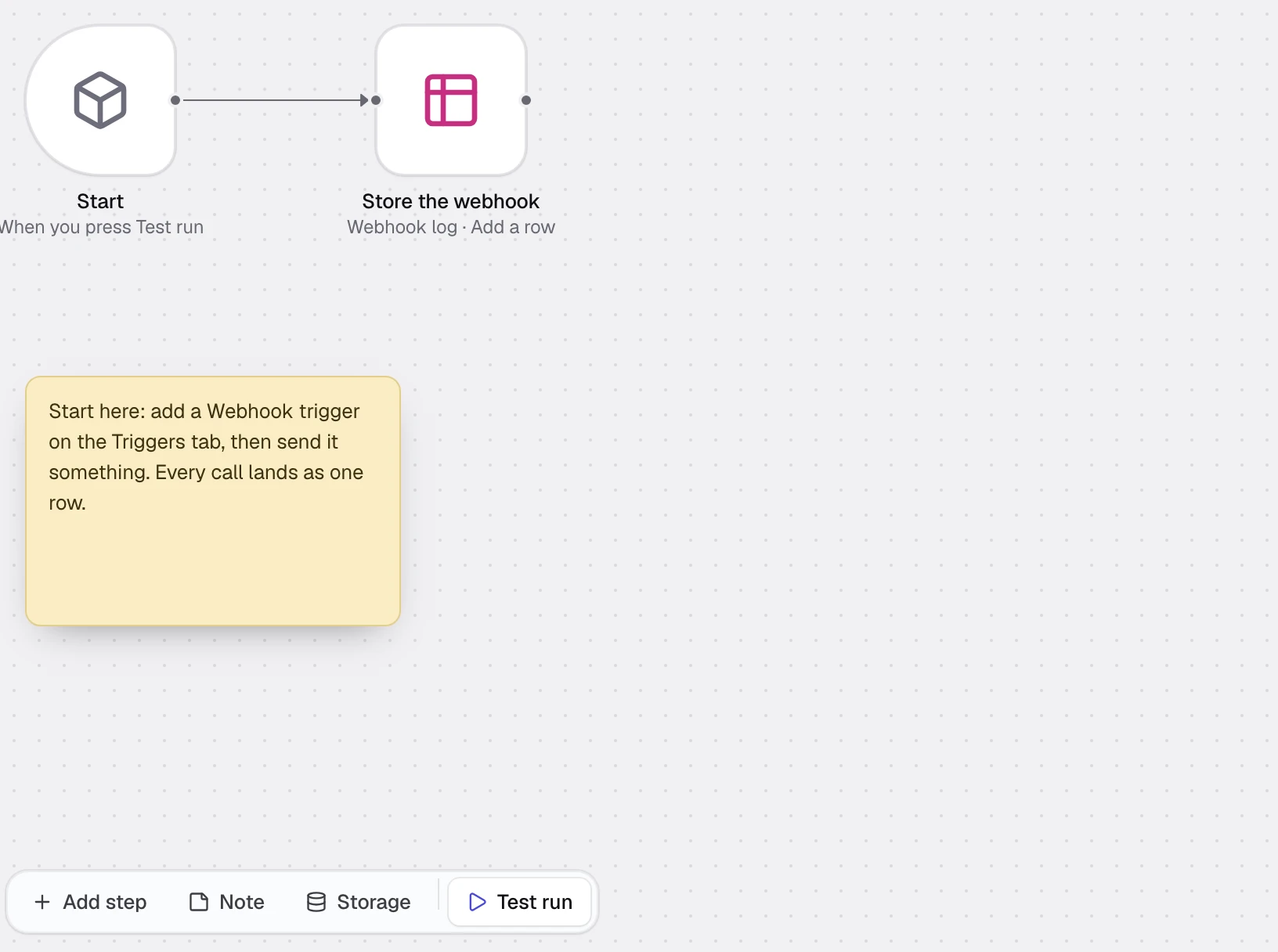Open the Storage panel
Viewport: 1278px width, 952px height.
pos(359,902)
